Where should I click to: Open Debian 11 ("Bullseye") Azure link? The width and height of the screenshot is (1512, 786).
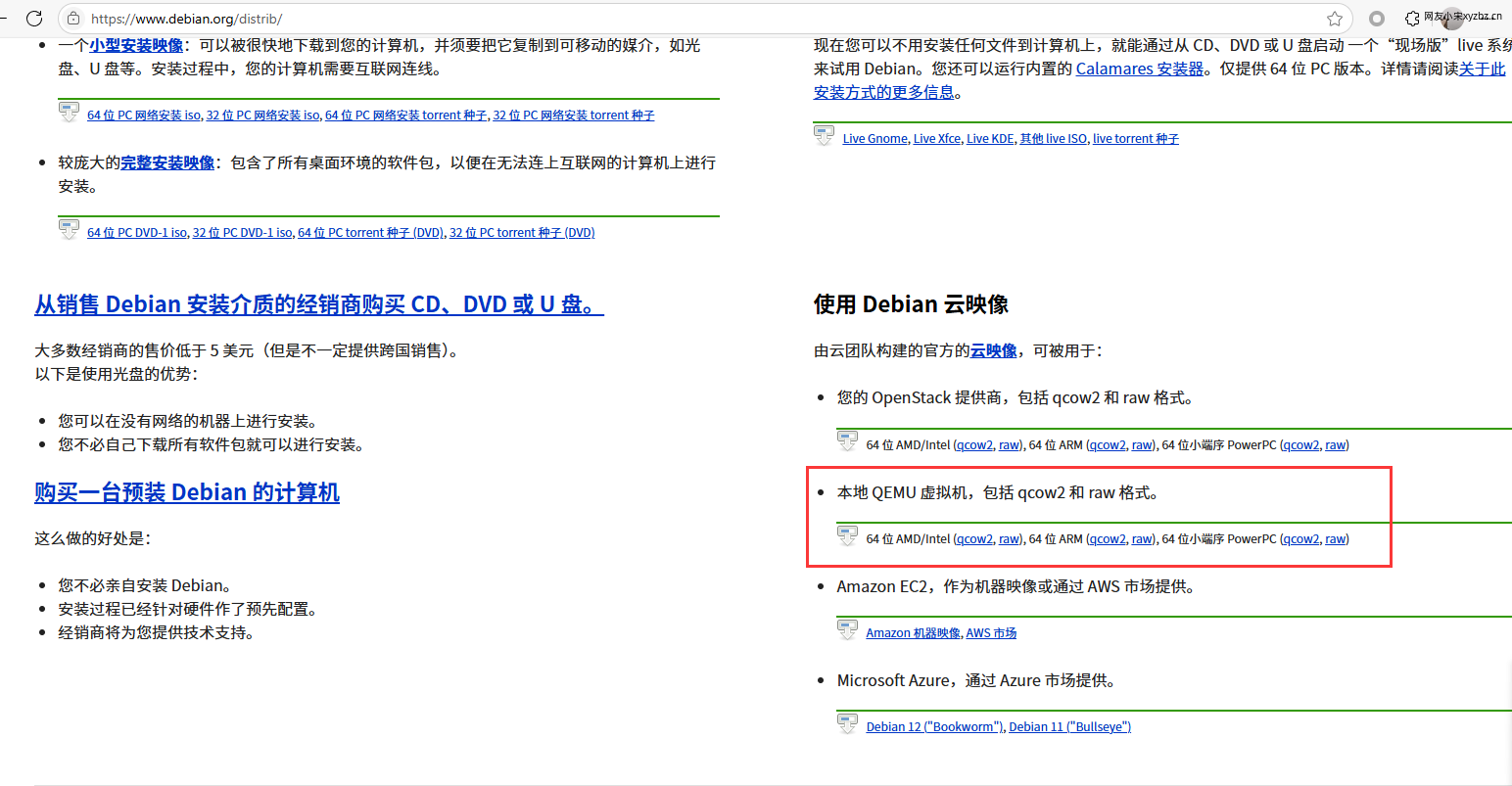1070,727
